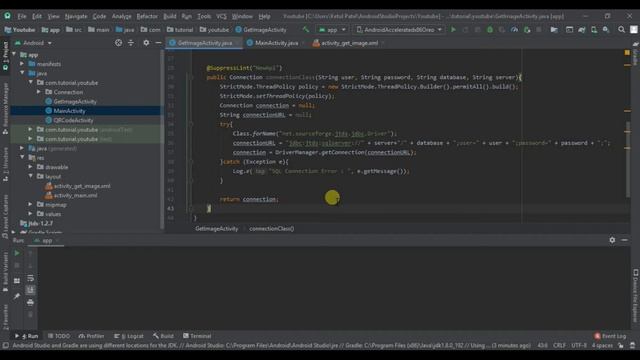The image size is (640, 360).
Task: Toggle Soft-Wrap in Run console
Action: 30,278
